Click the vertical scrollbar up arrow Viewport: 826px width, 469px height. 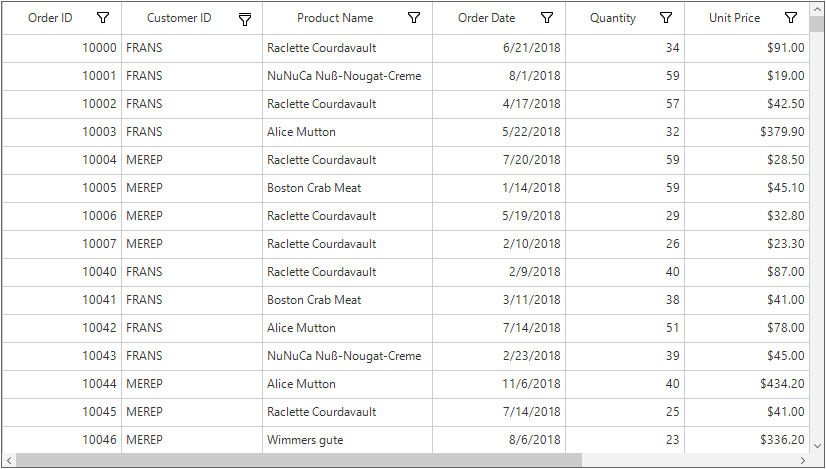point(817,9)
